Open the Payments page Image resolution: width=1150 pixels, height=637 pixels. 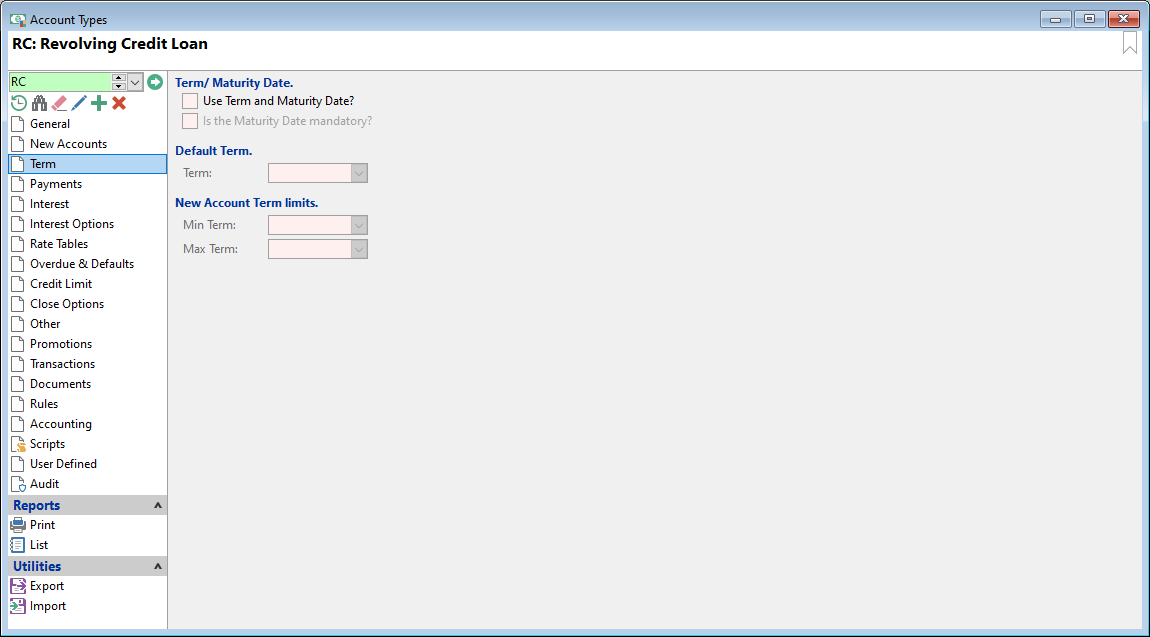point(88,184)
